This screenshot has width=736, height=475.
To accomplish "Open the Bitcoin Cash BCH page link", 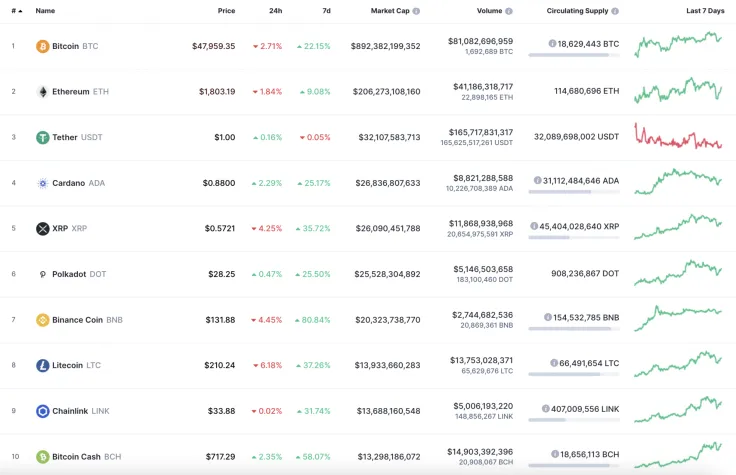I will click(x=86, y=457).
